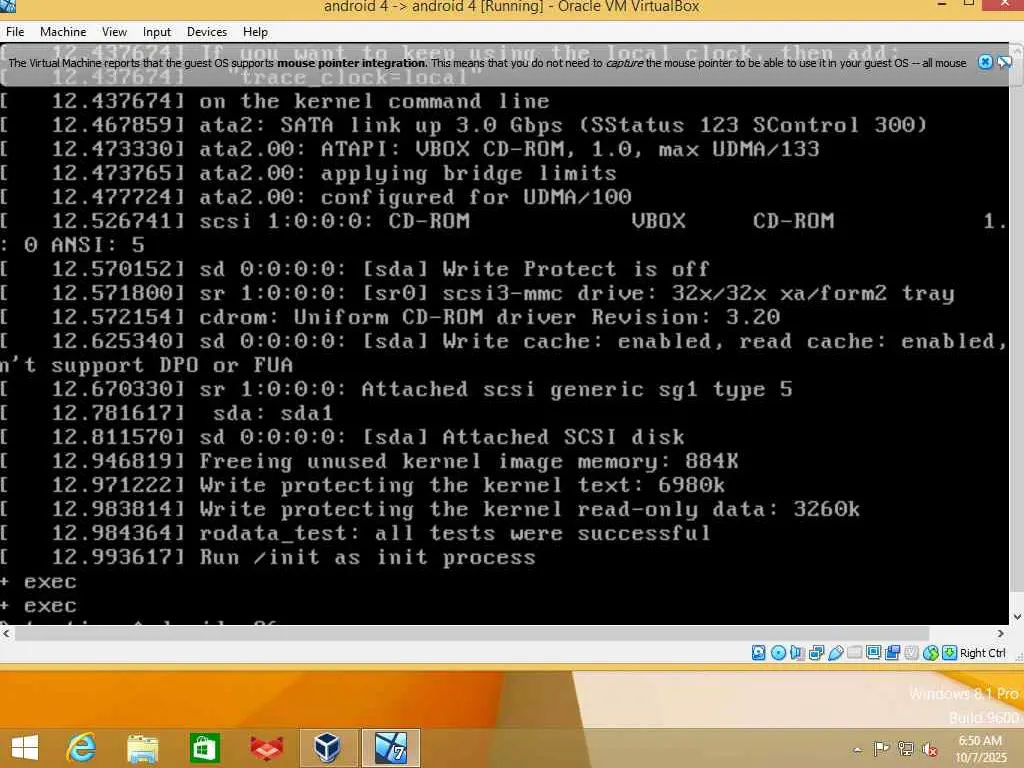Click the network adapters status icon
The width and height of the screenshot is (1024, 768).
click(816, 652)
